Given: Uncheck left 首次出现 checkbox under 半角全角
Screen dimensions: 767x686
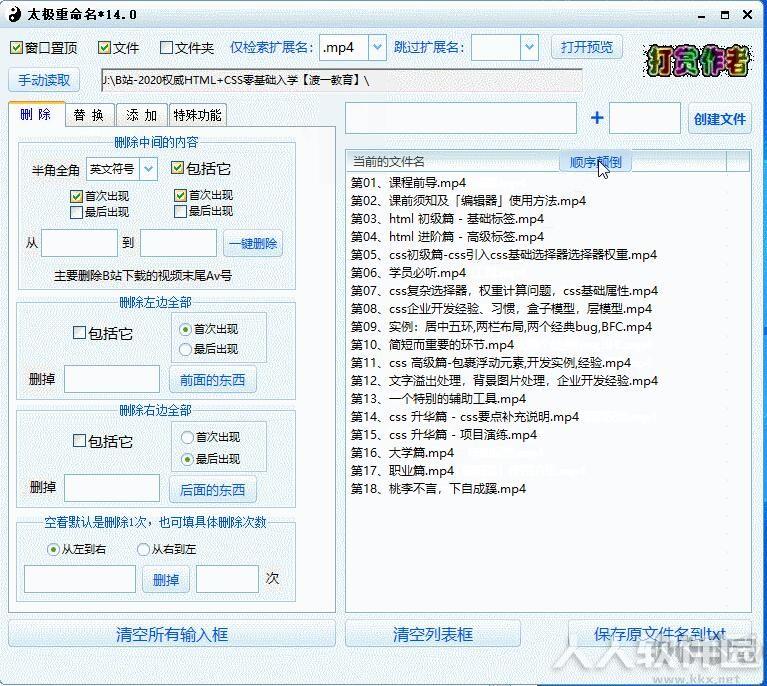Looking at the screenshot, I should pos(76,196).
